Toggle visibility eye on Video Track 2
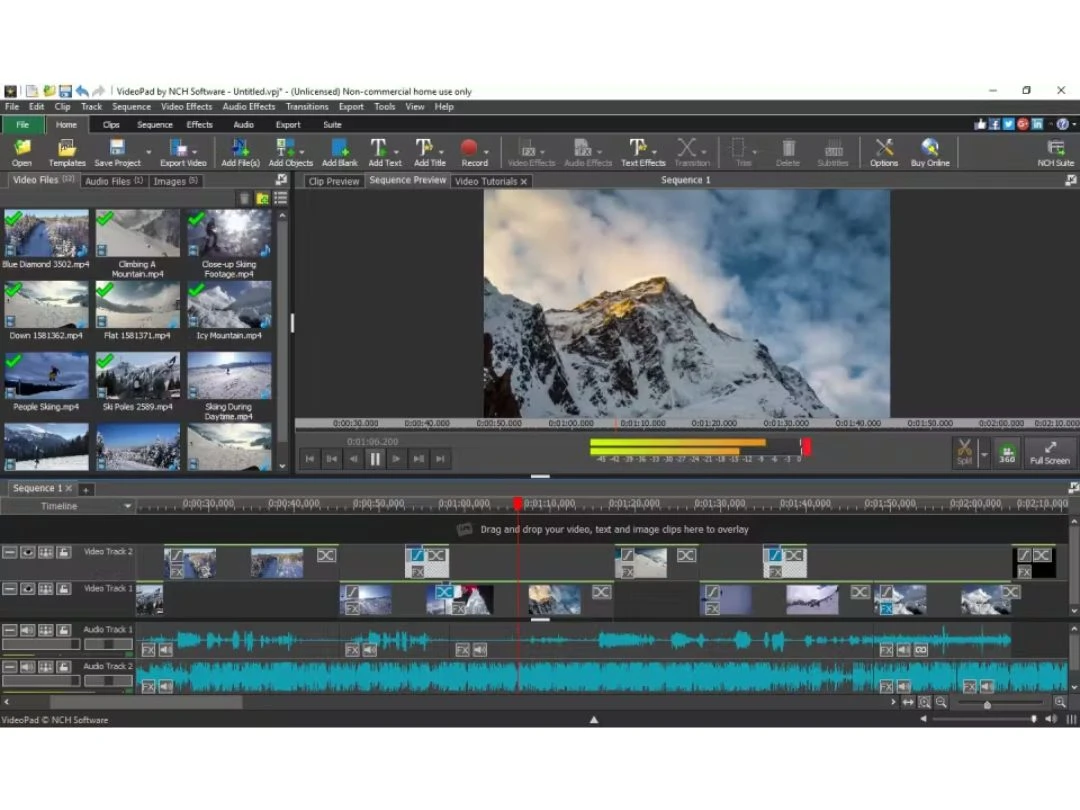This screenshot has width=1080, height=810. coord(28,552)
